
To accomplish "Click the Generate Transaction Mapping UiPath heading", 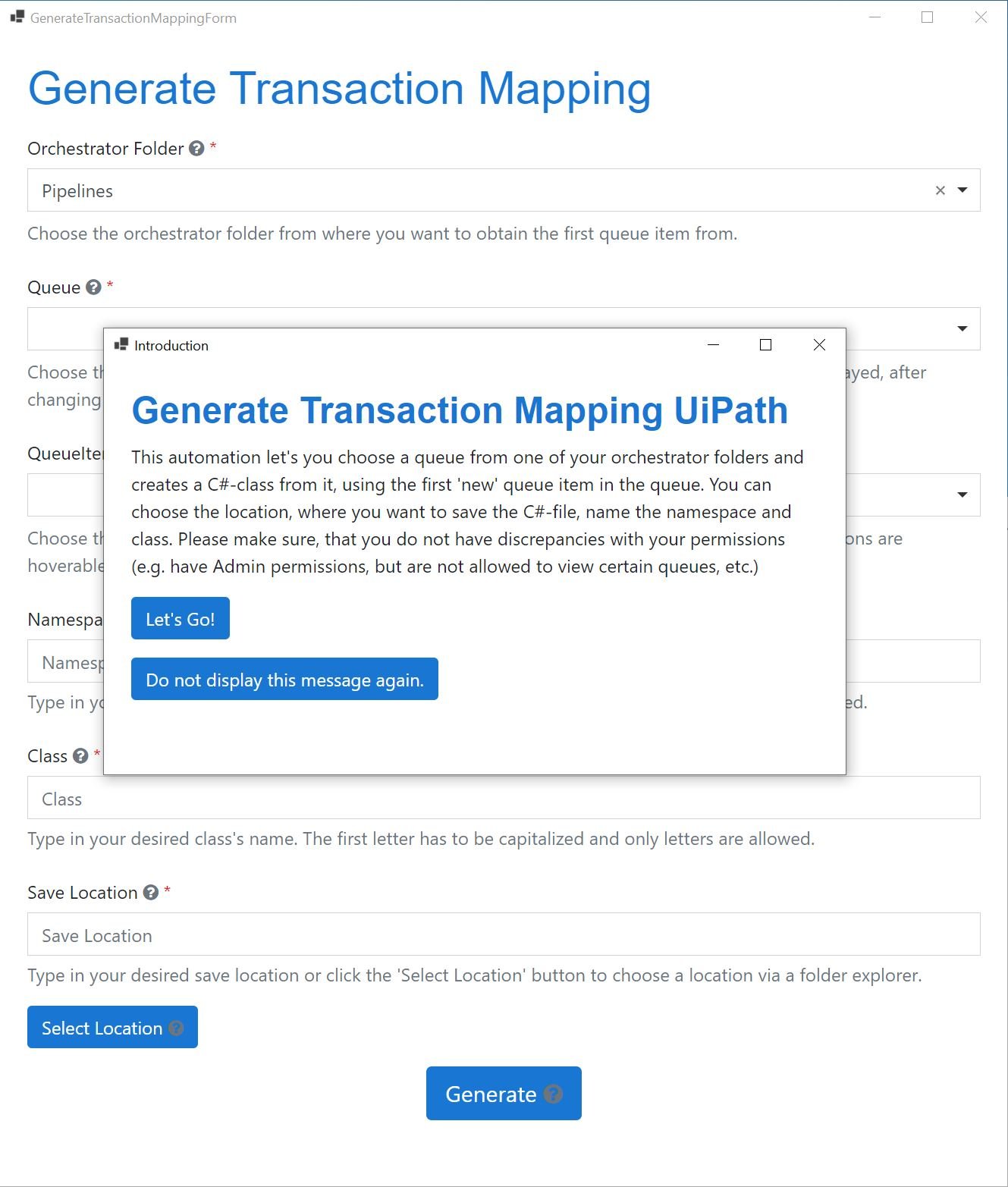I will tap(460, 410).
